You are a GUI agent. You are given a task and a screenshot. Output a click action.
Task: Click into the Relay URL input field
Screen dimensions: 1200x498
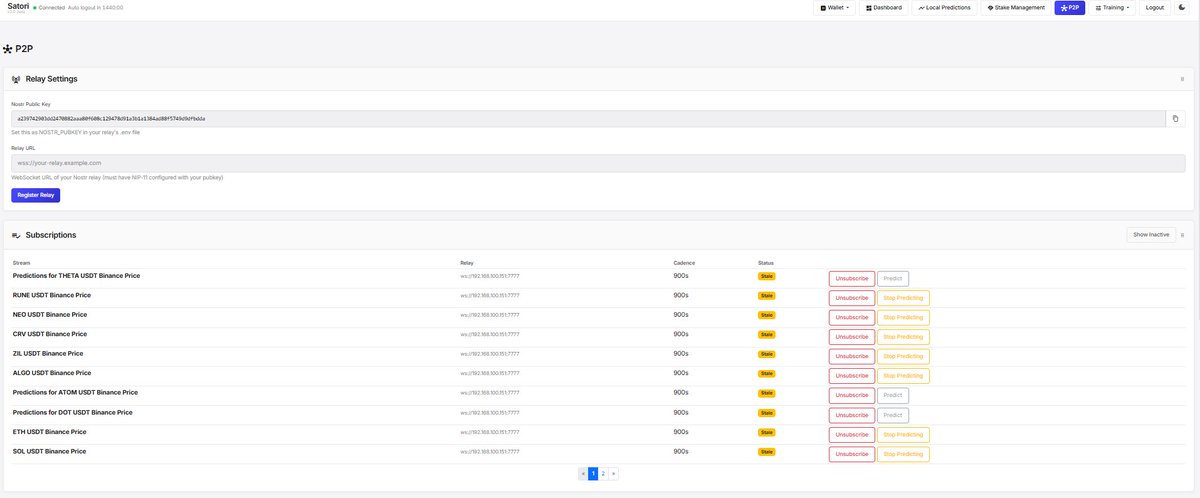(x=598, y=163)
